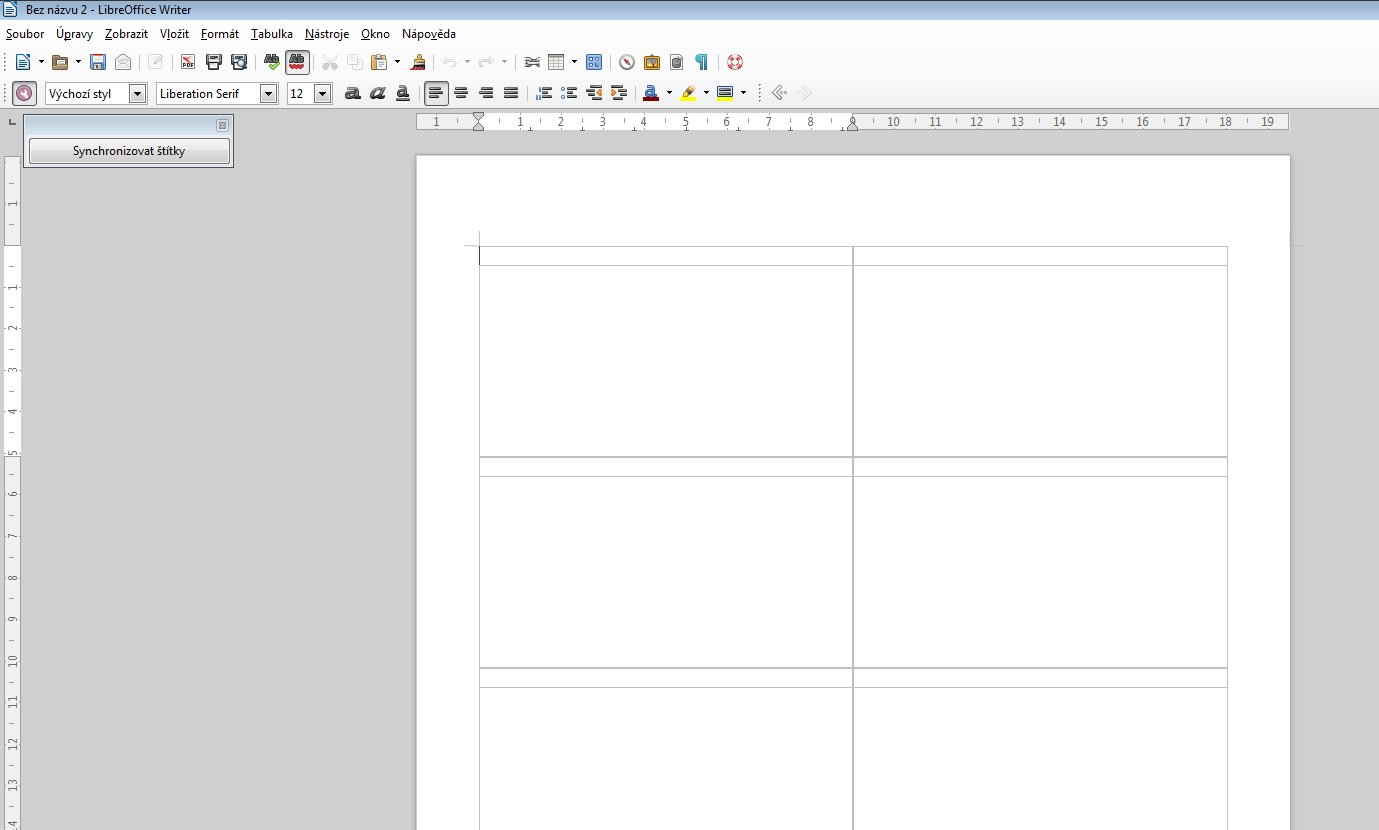The height and width of the screenshot is (830, 1379).
Task: Click the Font Color icon
Action: (651, 93)
